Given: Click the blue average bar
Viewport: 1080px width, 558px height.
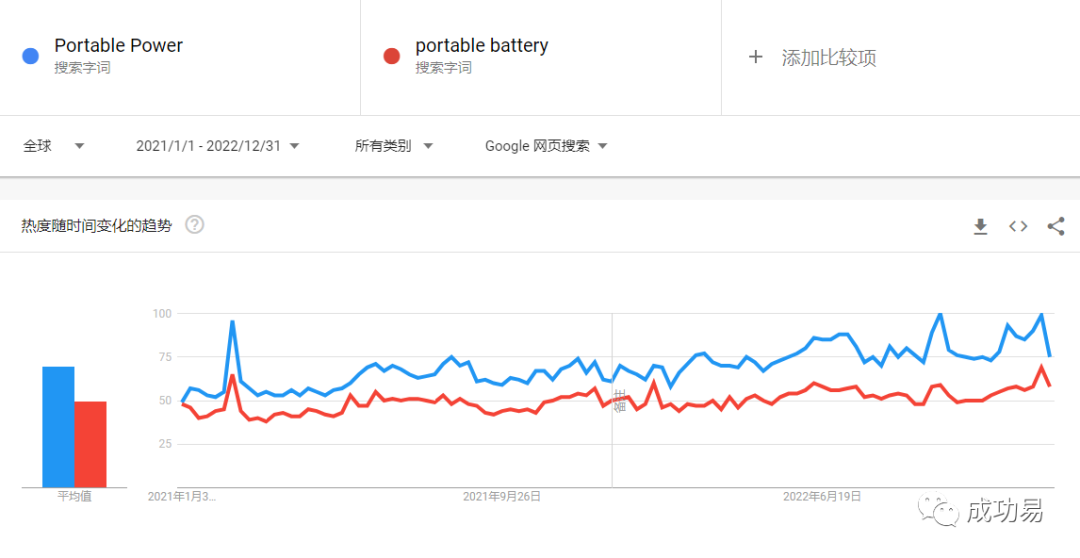Looking at the screenshot, I should [58, 427].
